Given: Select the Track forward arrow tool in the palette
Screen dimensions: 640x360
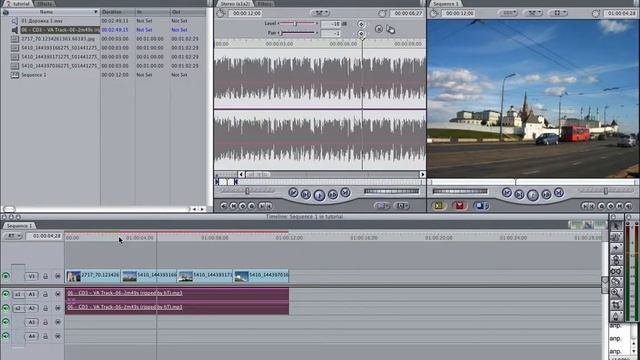Looking at the screenshot, I should tap(616, 248).
